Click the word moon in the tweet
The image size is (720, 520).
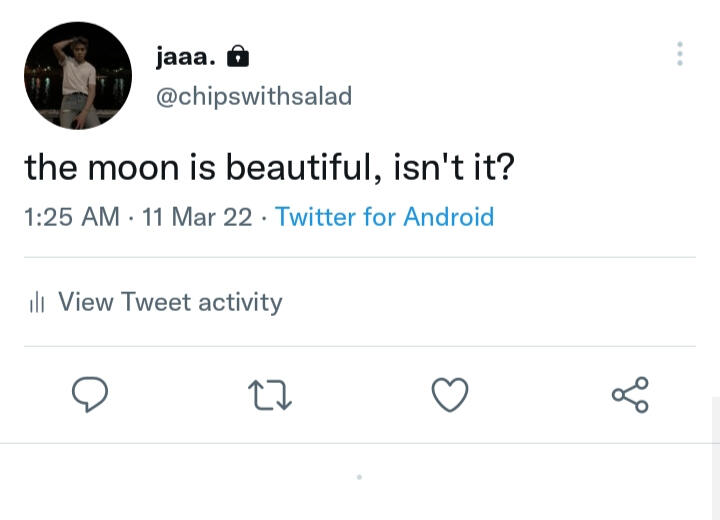pyautogui.click(x=134, y=168)
